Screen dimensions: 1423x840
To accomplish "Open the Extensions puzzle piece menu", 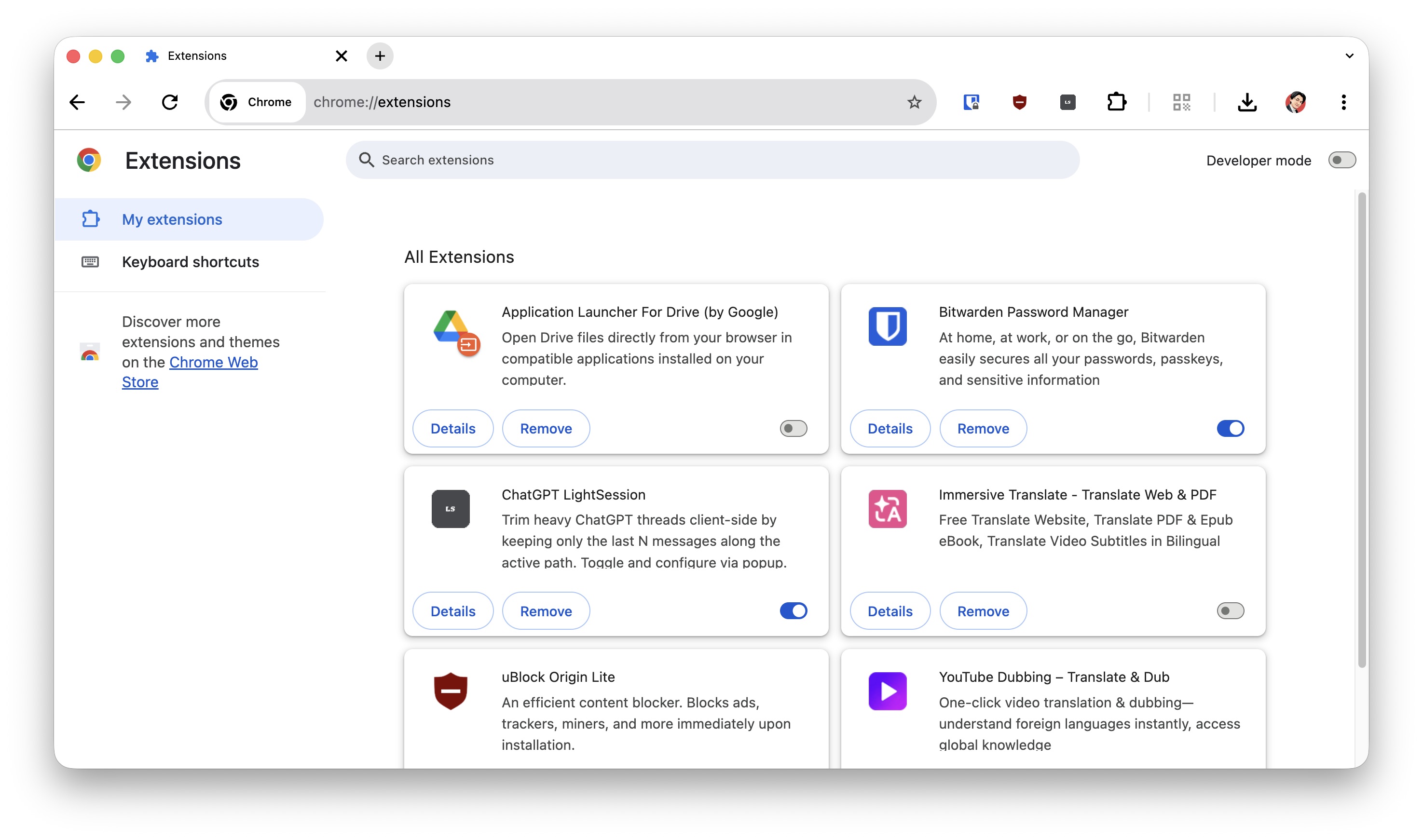I will tap(1116, 102).
